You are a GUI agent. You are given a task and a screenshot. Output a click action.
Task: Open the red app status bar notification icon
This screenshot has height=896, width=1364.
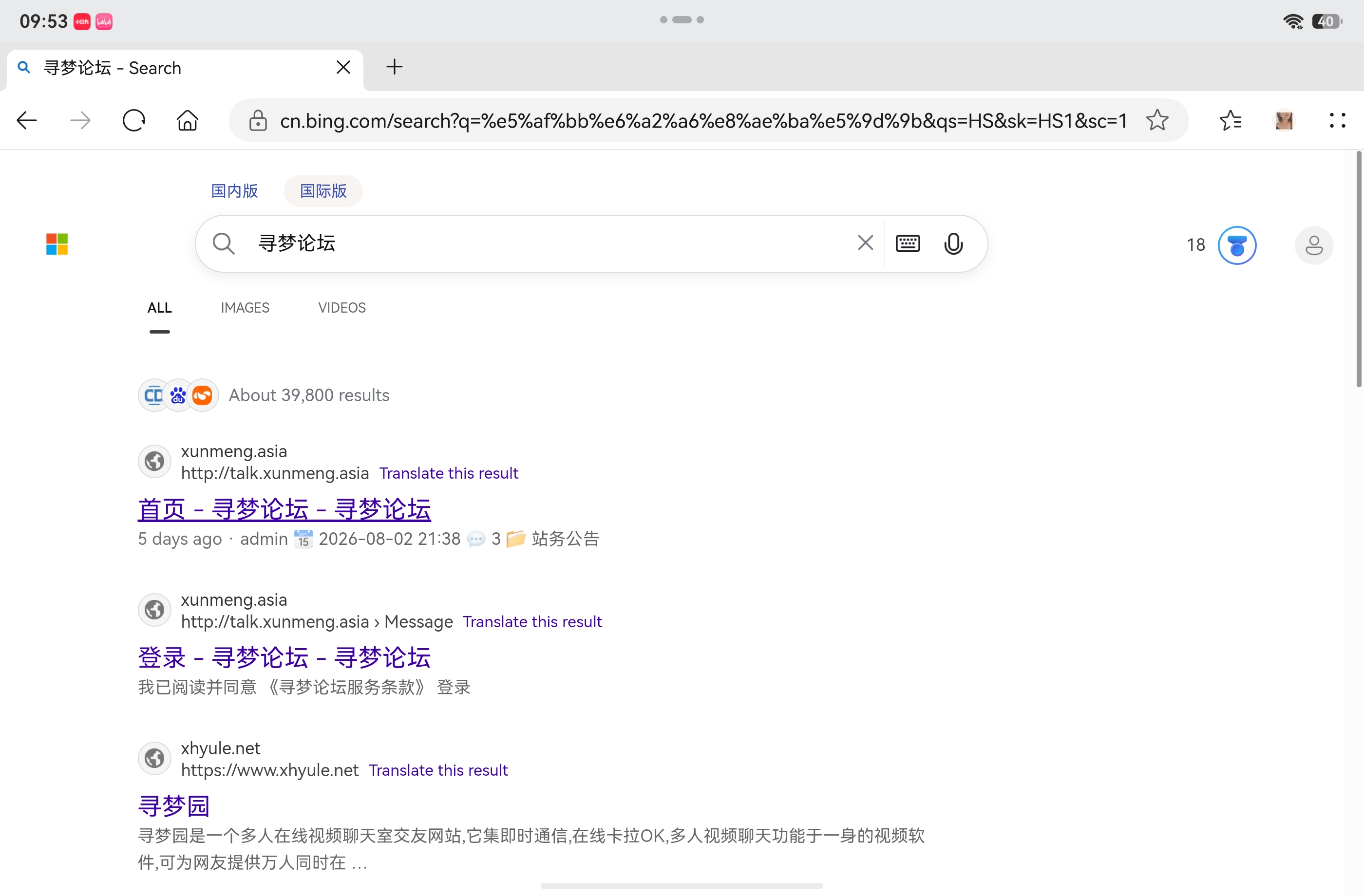[x=82, y=22]
